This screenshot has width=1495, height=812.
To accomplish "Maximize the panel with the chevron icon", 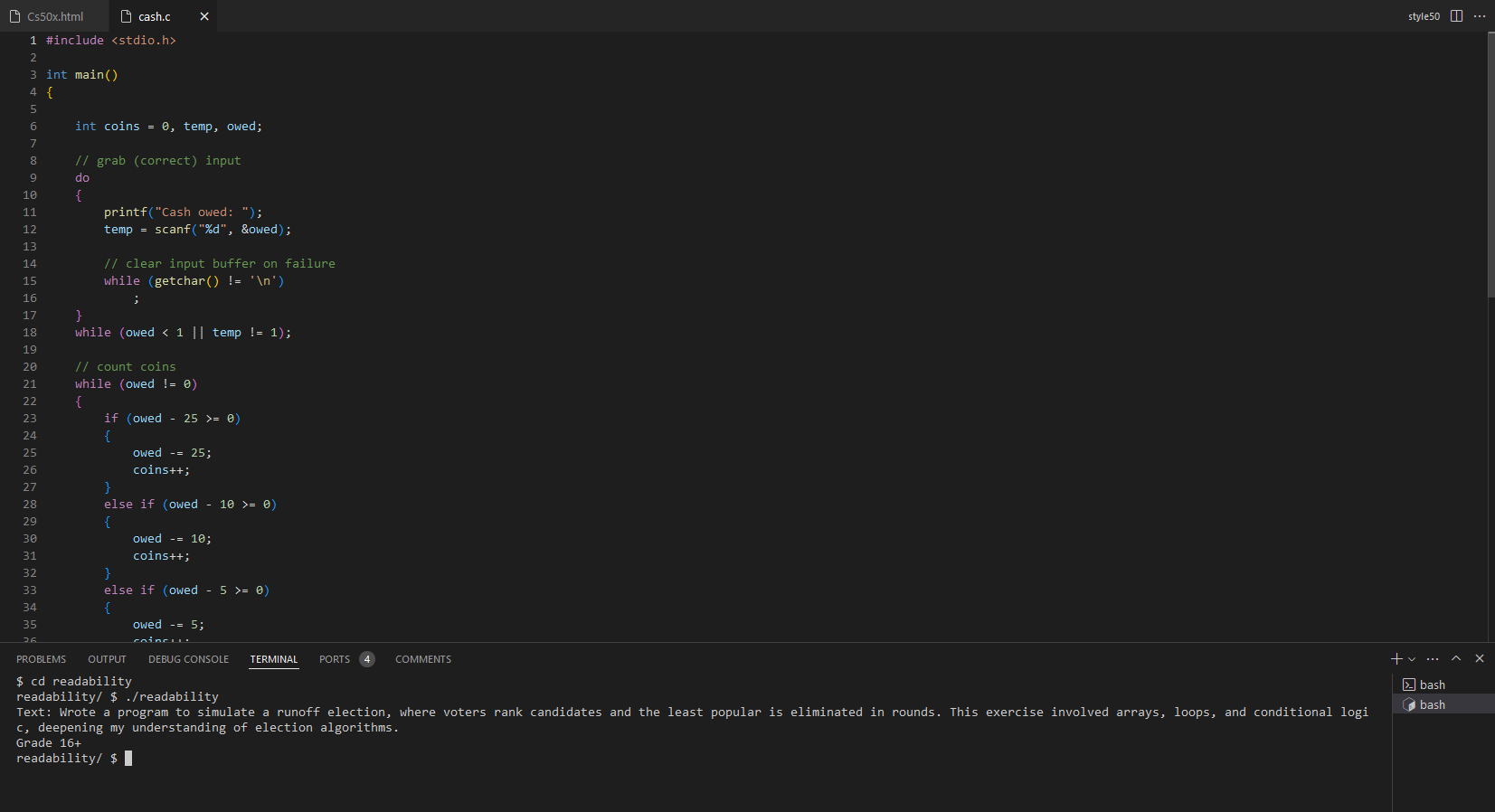I will [x=1456, y=658].
